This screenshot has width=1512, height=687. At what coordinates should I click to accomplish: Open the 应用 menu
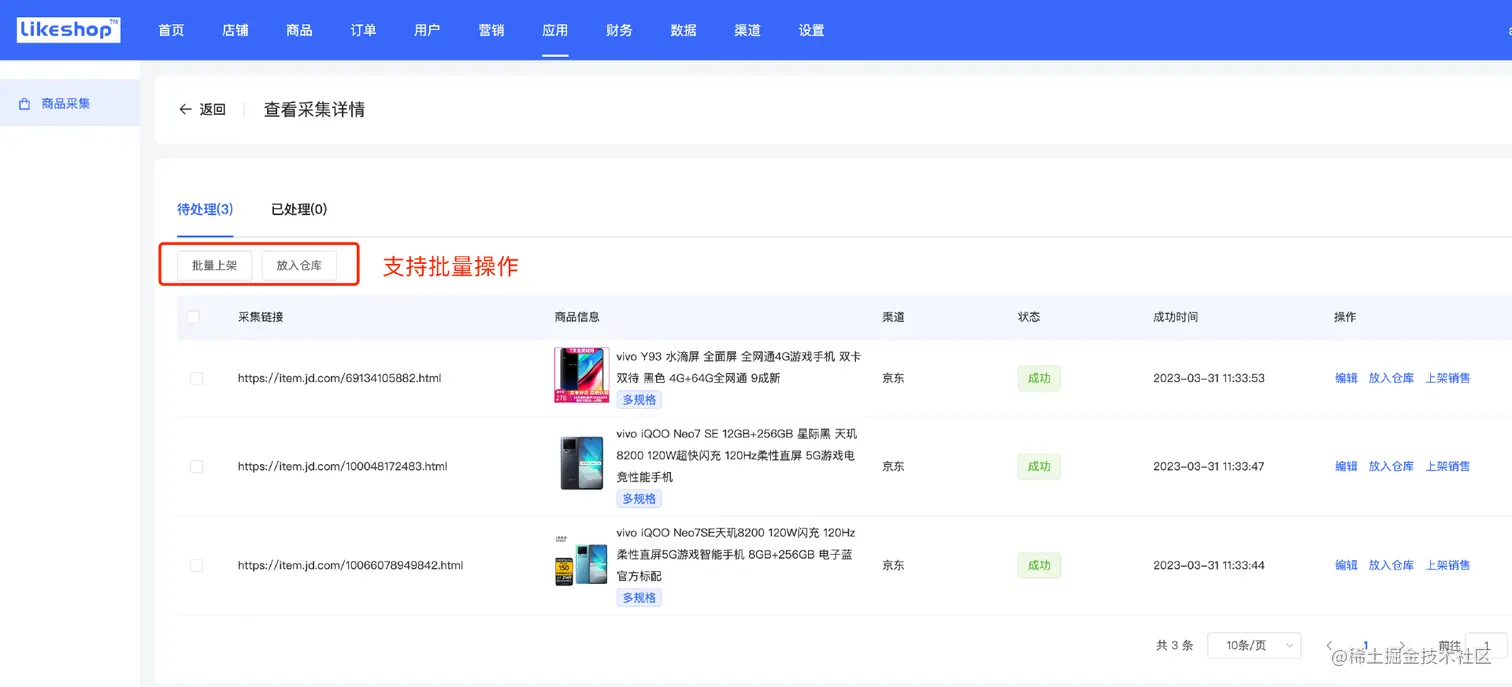click(x=555, y=30)
